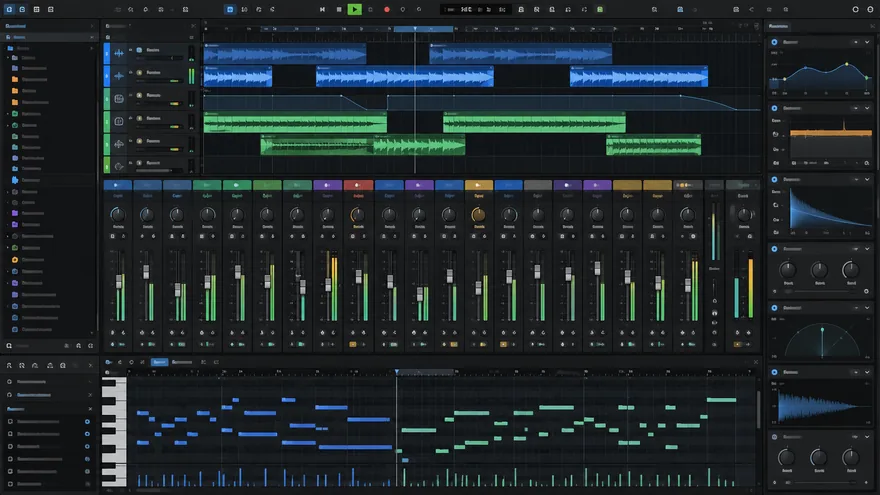
Task: Click the last circular icon at top-right corner
Action: (870, 10)
